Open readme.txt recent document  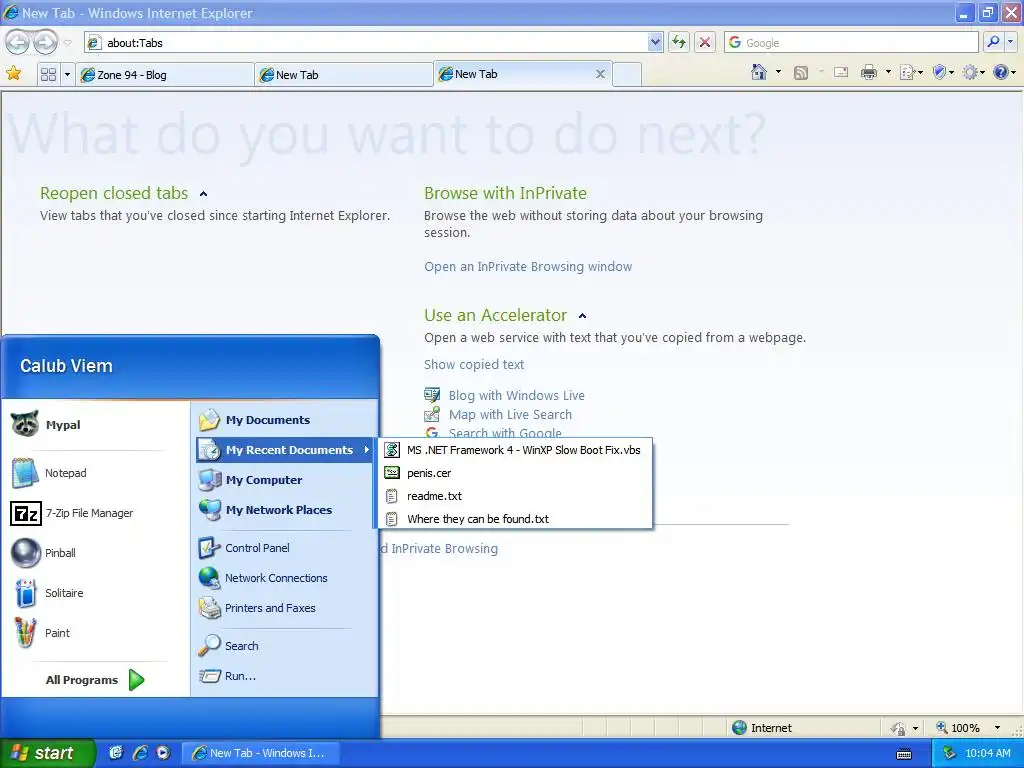pos(515,496)
